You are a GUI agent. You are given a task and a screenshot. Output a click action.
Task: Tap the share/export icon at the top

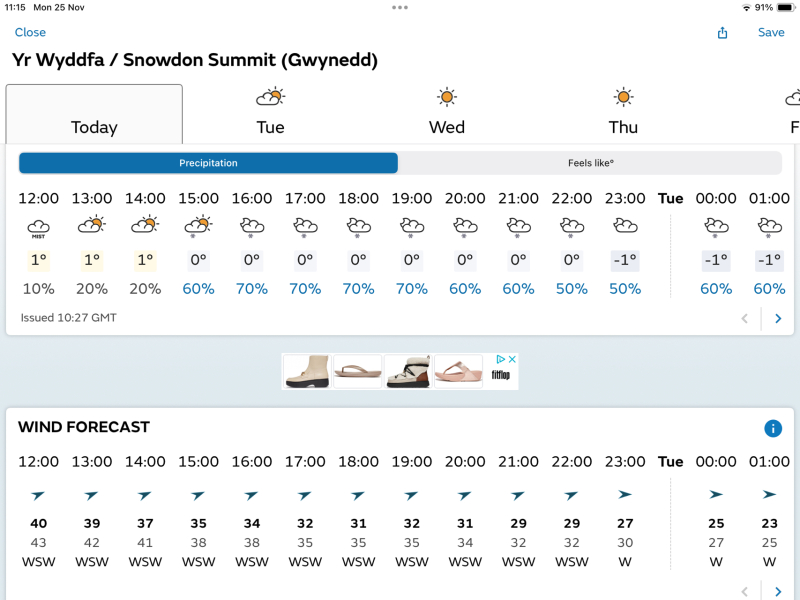pyautogui.click(x=722, y=33)
